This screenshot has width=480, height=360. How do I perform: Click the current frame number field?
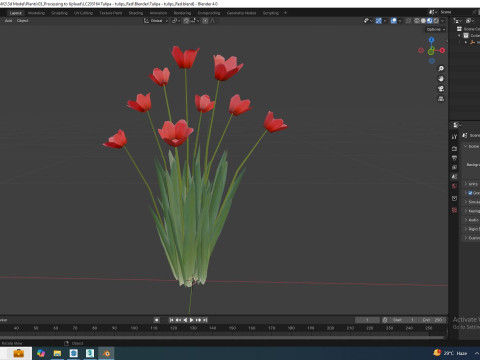367,320
